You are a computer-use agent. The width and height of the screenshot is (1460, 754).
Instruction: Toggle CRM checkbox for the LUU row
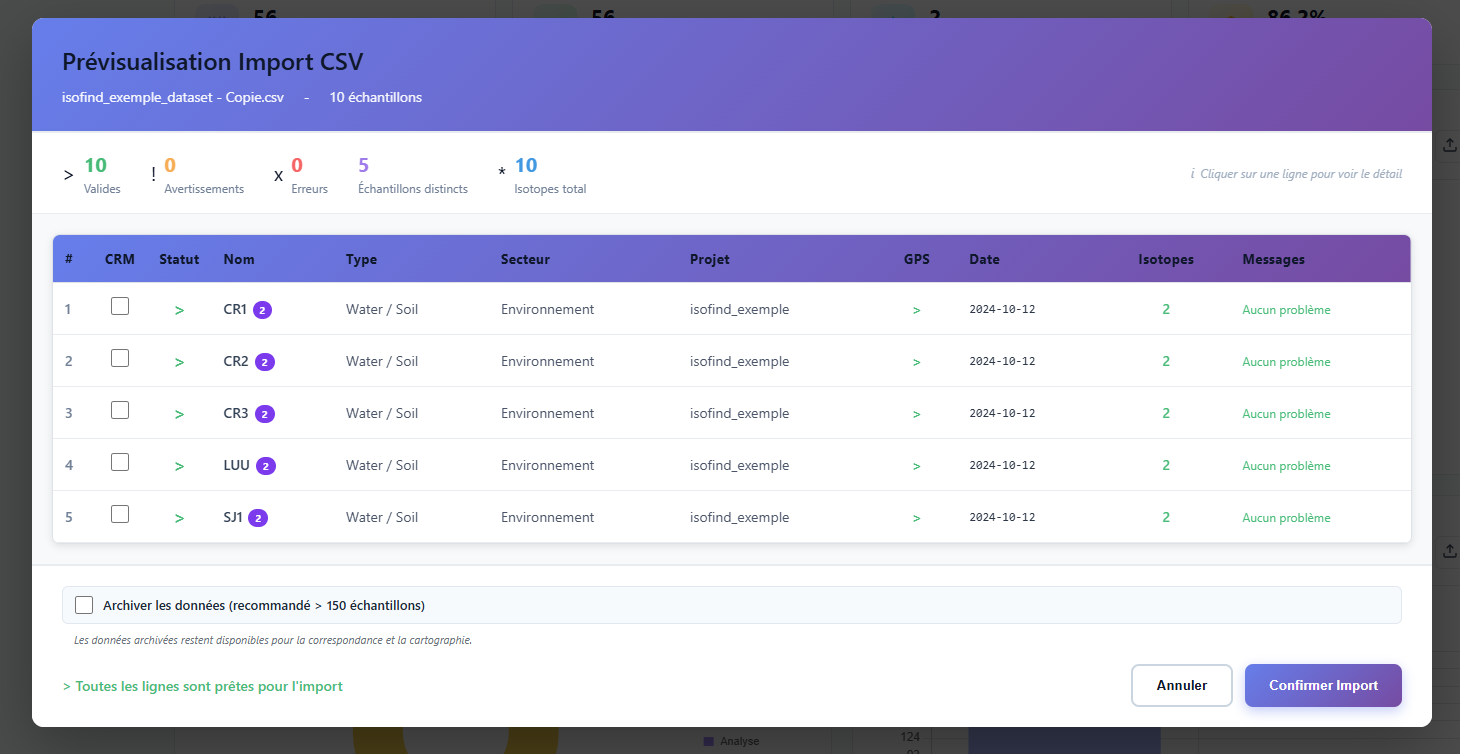[120, 462]
